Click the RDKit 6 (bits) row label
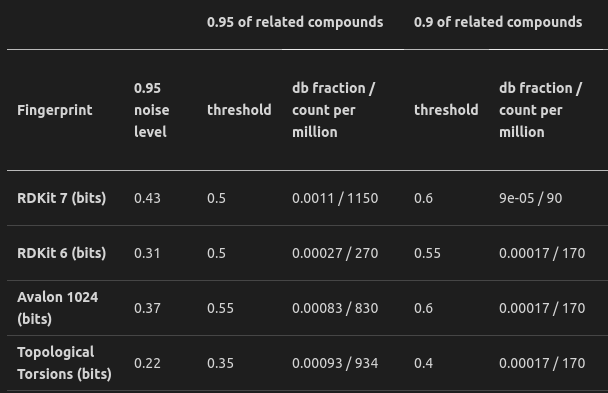Image resolution: width=608 pixels, height=393 pixels. [x=62, y=253]
